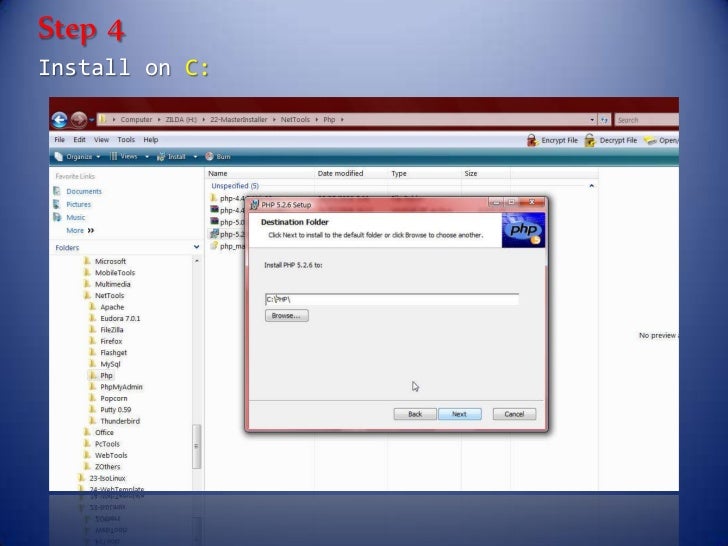728x546 pixels.
Task: Click the Encrypt File lock icon
Action: tap(532, 140)
